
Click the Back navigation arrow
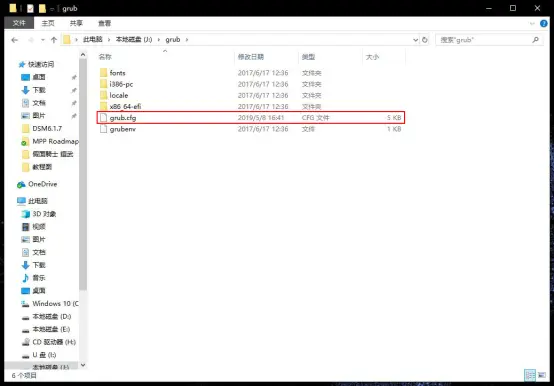pyautogui.click(x=14, y=40)
